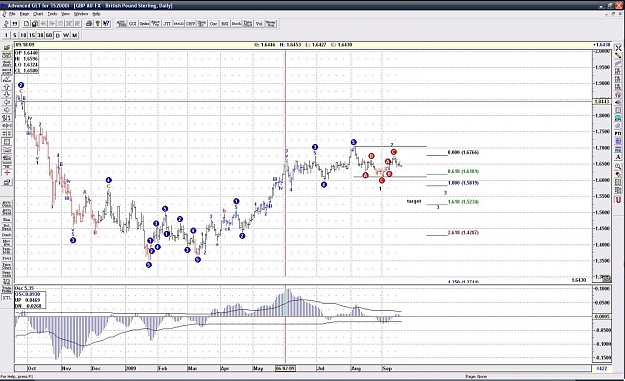The image size is (625, 381).
Task: Click the 'target' label on chart
Action: click(x=414, y=201)
